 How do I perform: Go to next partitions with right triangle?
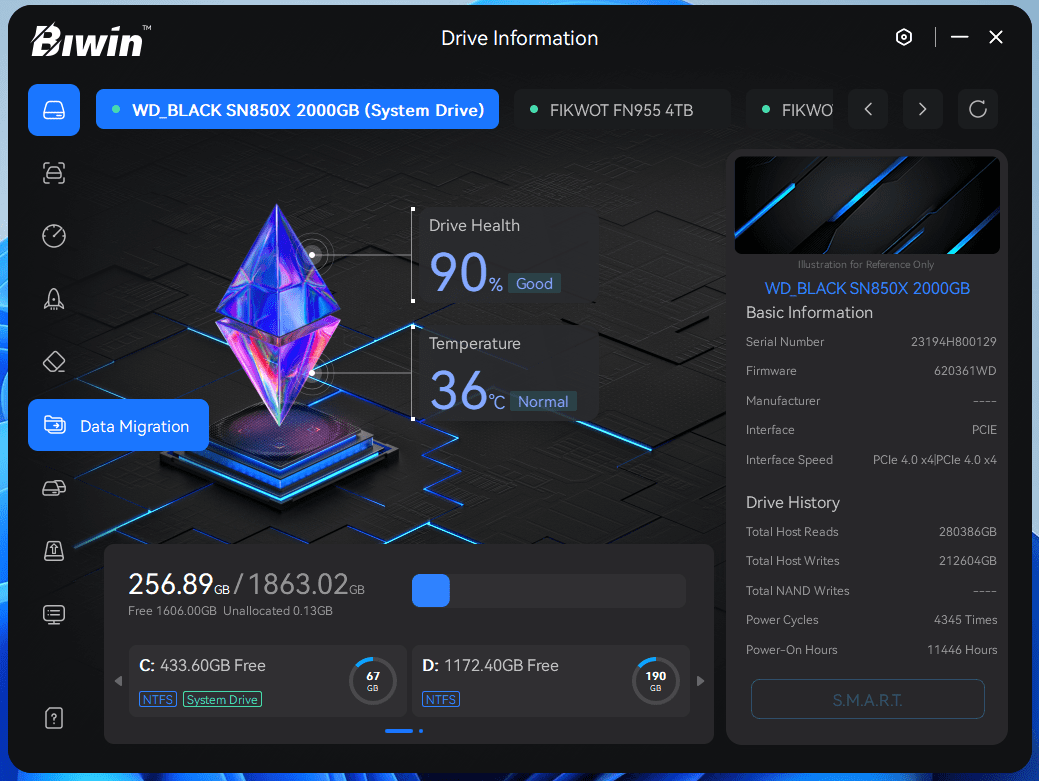[x=700, y=681]
